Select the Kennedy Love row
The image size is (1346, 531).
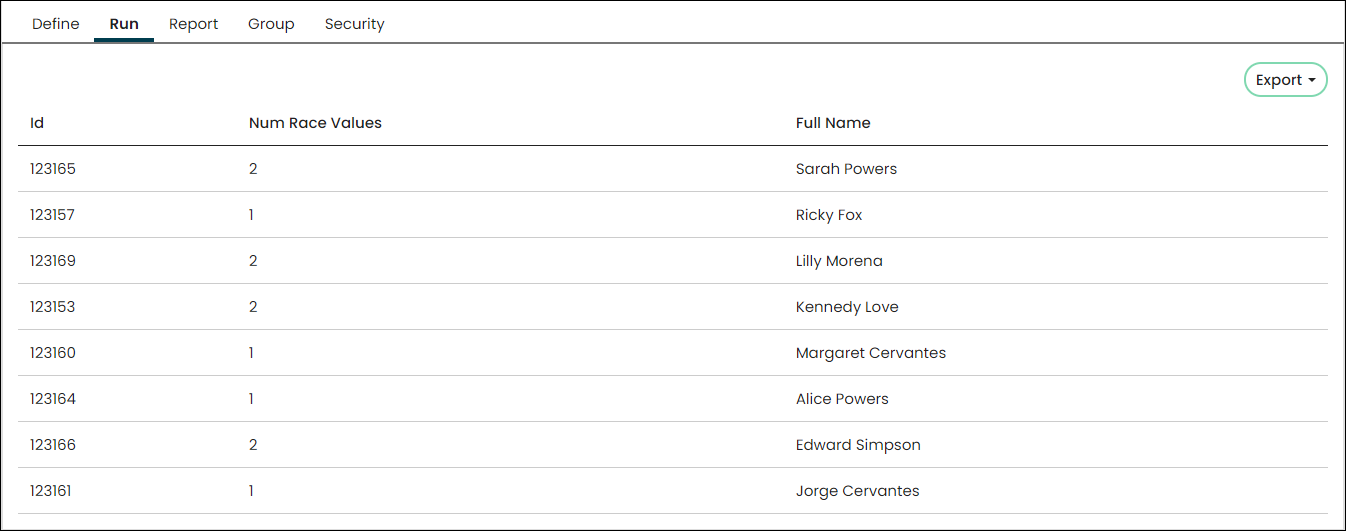[x=673, y=307]
